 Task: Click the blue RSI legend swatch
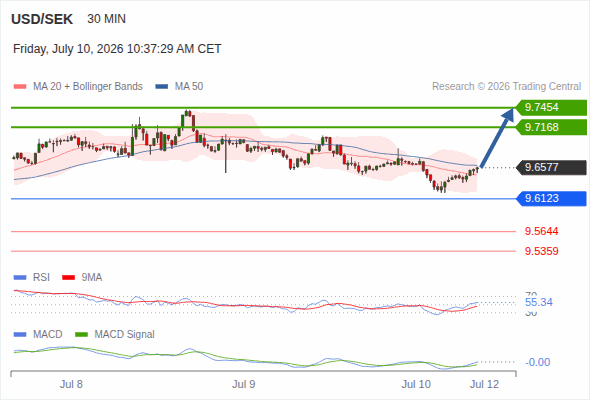tap(20, 278)
